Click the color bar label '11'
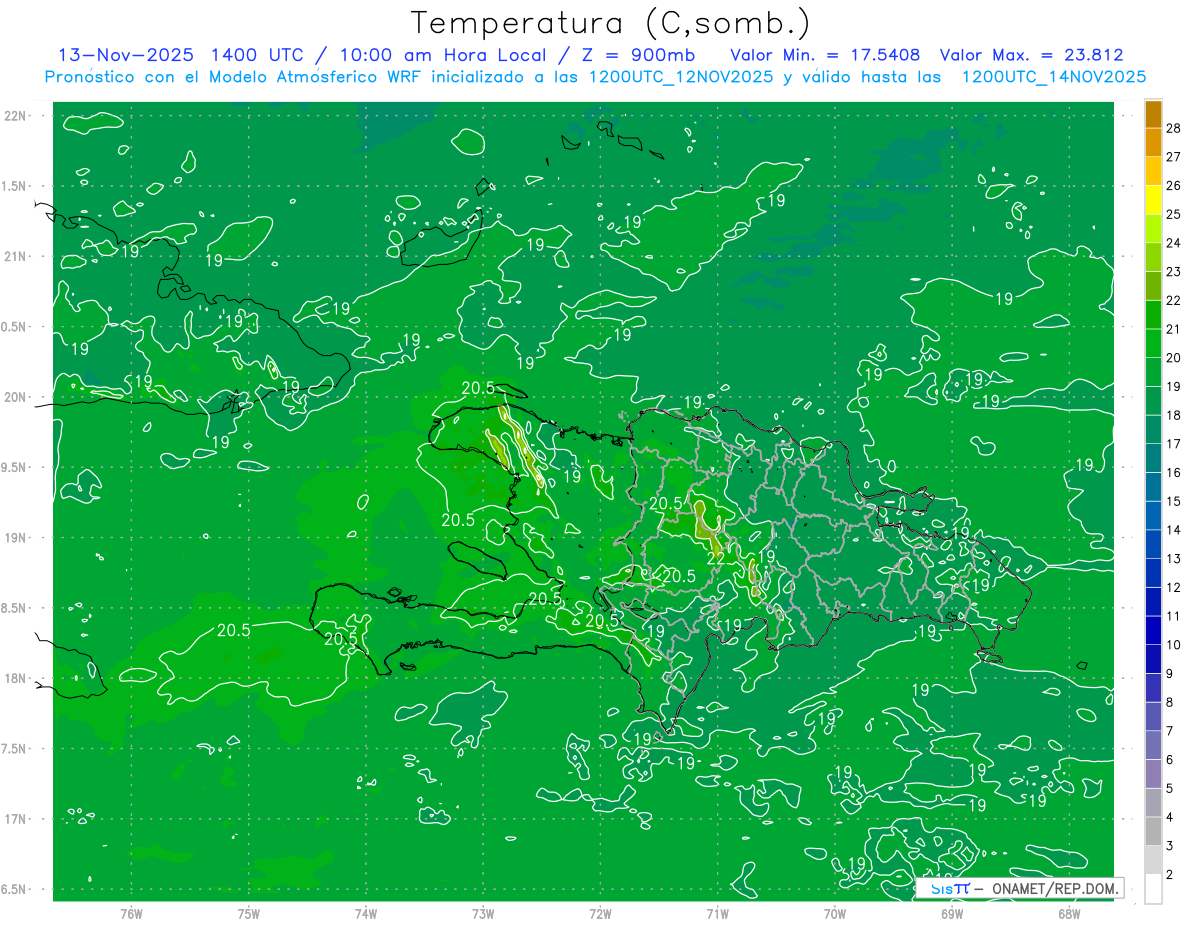1200x927 pixels. pos(1174,616)
